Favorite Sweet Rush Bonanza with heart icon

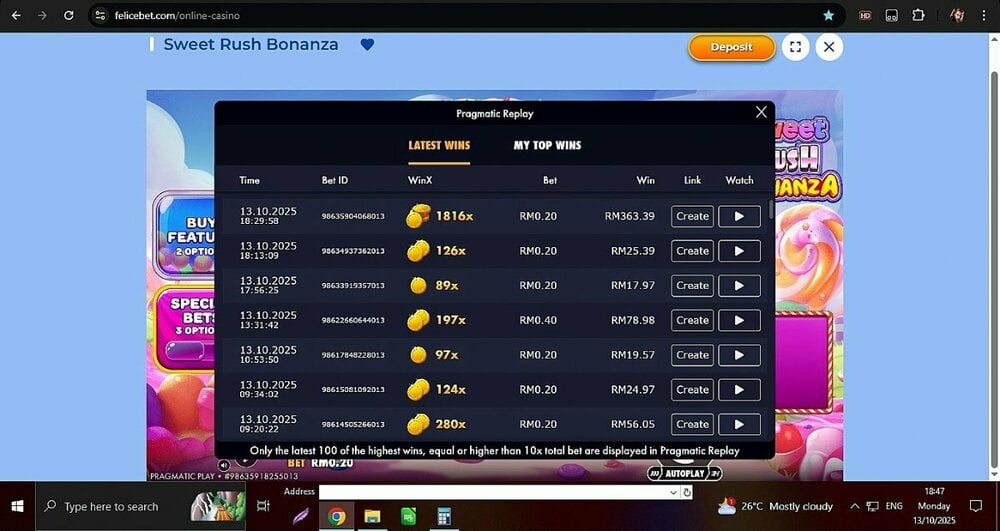367,45
